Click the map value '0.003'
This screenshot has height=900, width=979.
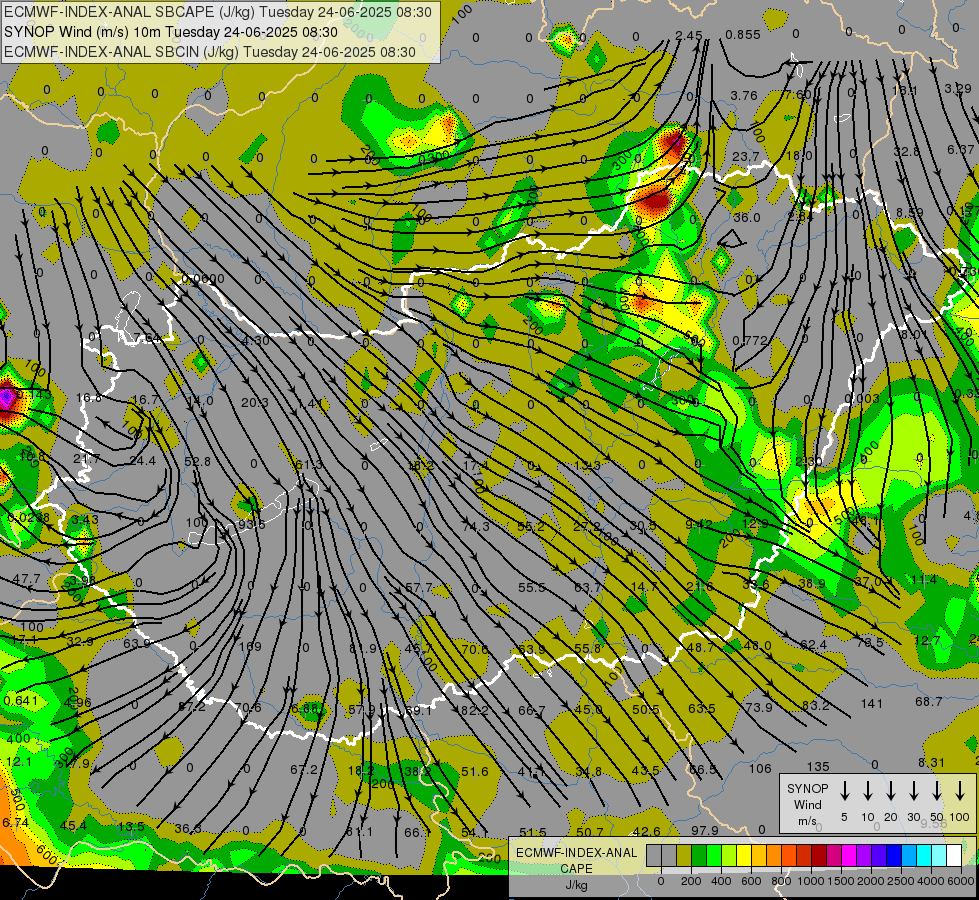click(862, 398)
